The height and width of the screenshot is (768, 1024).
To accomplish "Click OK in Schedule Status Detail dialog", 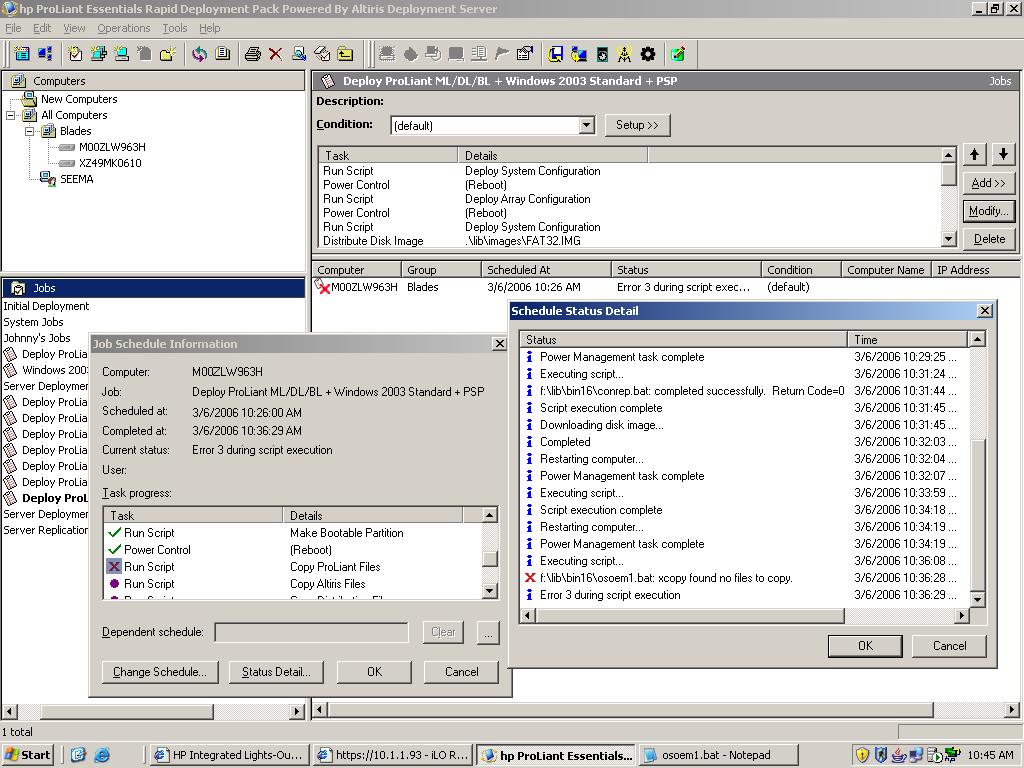I will pos(865,646).
